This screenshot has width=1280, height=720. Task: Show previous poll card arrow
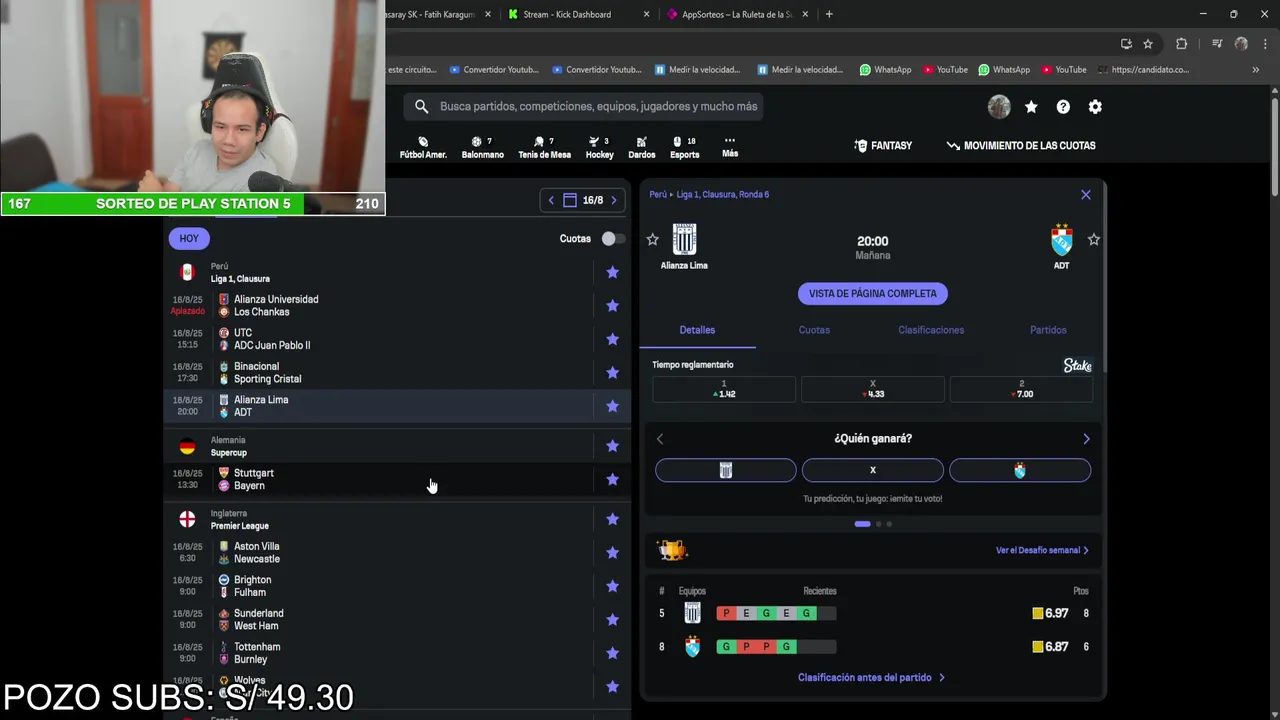pos(660,439)
